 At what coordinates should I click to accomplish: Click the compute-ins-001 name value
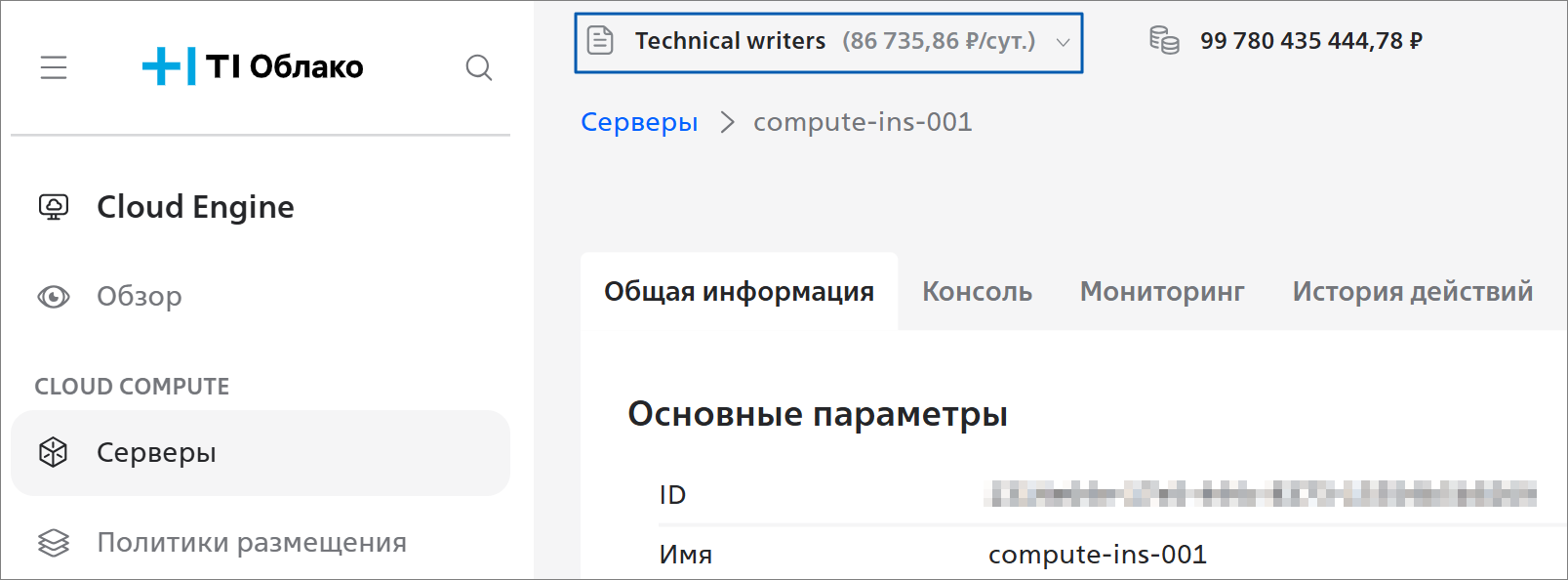click(x=1097, y=555)
